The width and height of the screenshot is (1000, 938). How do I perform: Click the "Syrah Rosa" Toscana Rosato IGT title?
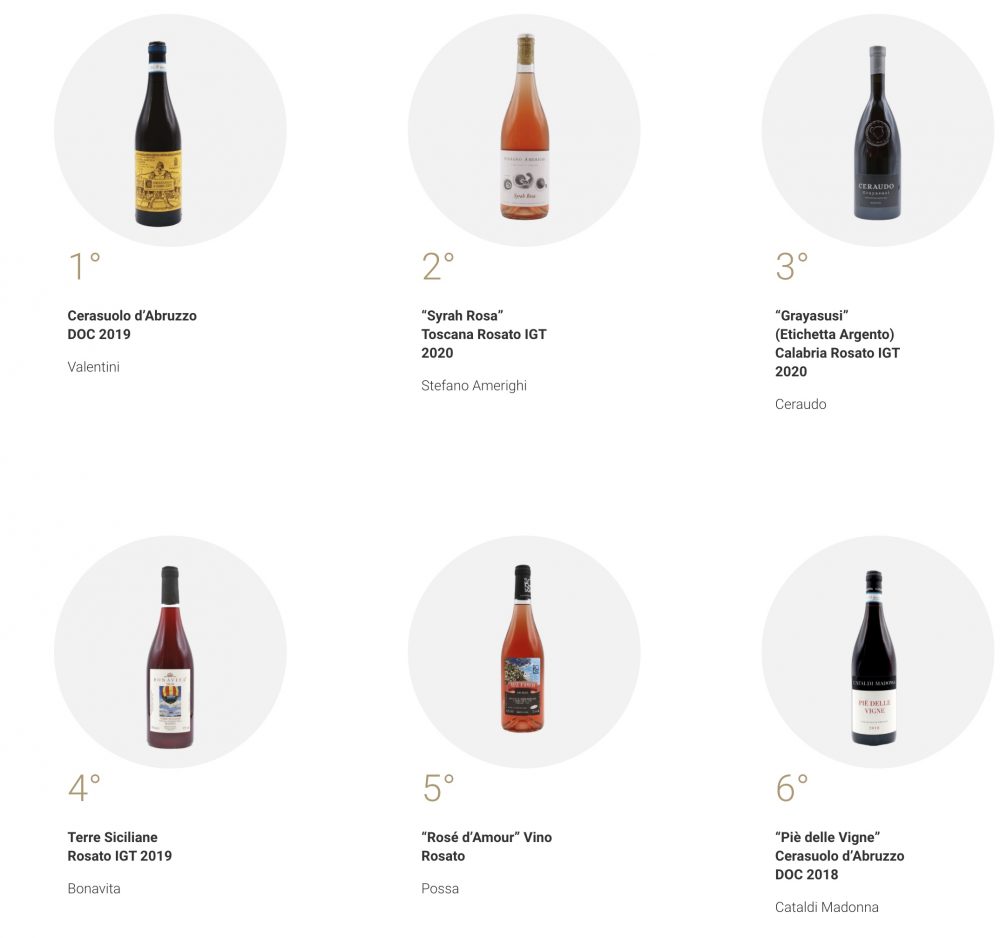484,334
